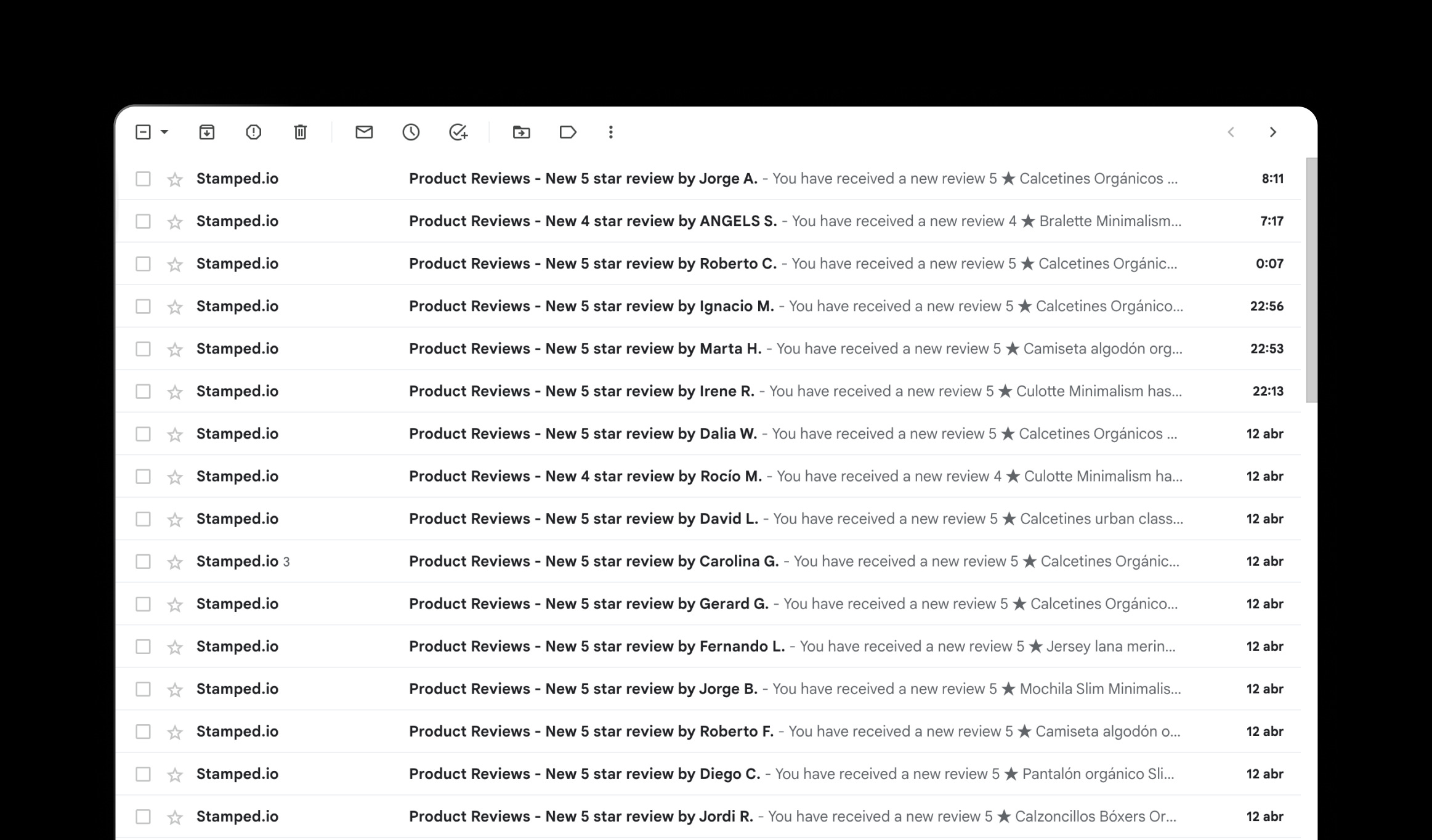Tick the checkbox for Fernando L. email
The height and width of the screenshot is (840, 1432).
coord(143,646)
